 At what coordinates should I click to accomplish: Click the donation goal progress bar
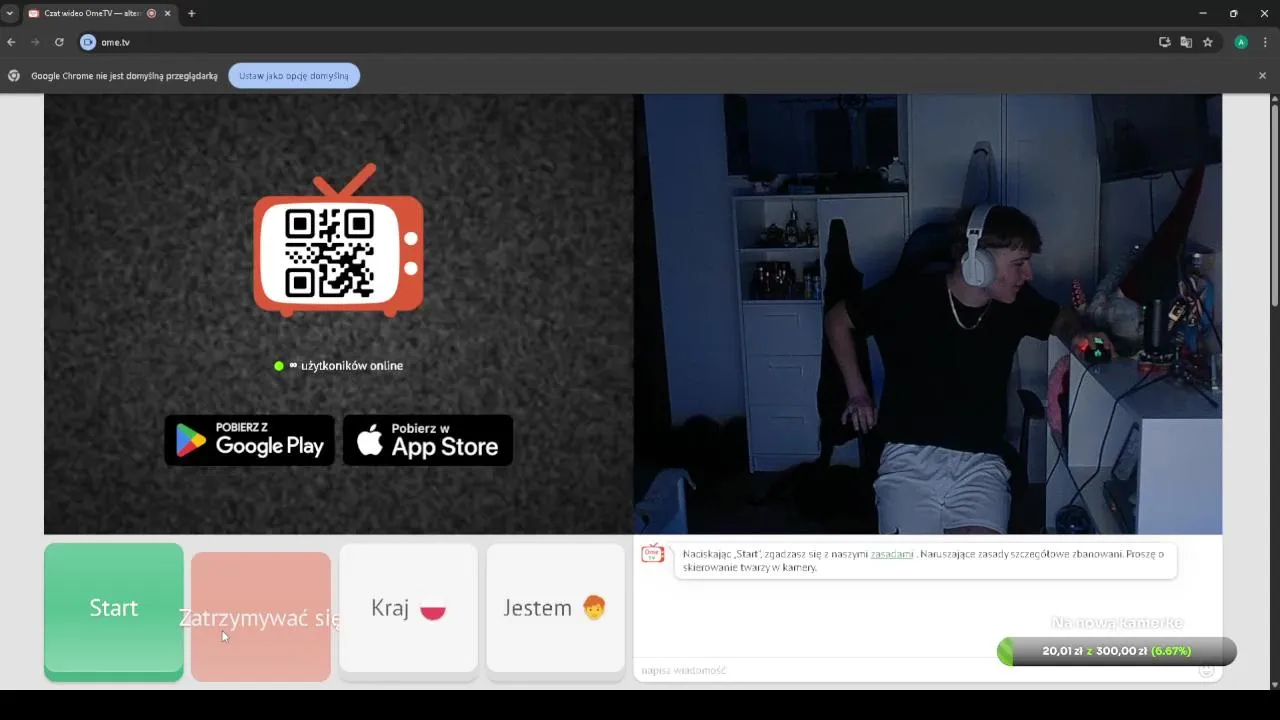[1117, 651]
